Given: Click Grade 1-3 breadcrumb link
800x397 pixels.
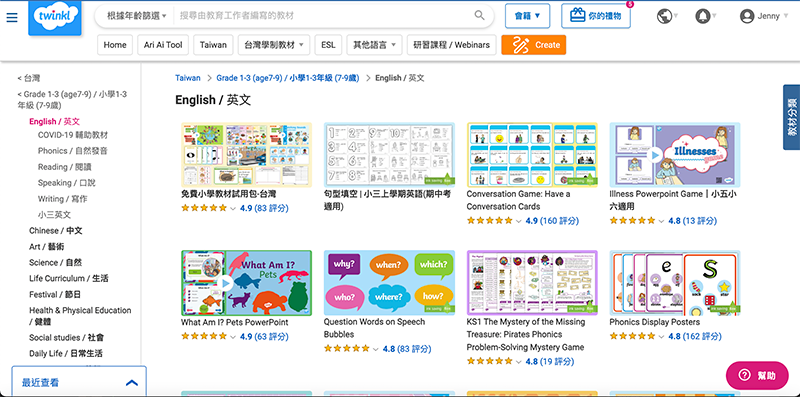Looking at the screenshot, I should (x=288, y=78).
